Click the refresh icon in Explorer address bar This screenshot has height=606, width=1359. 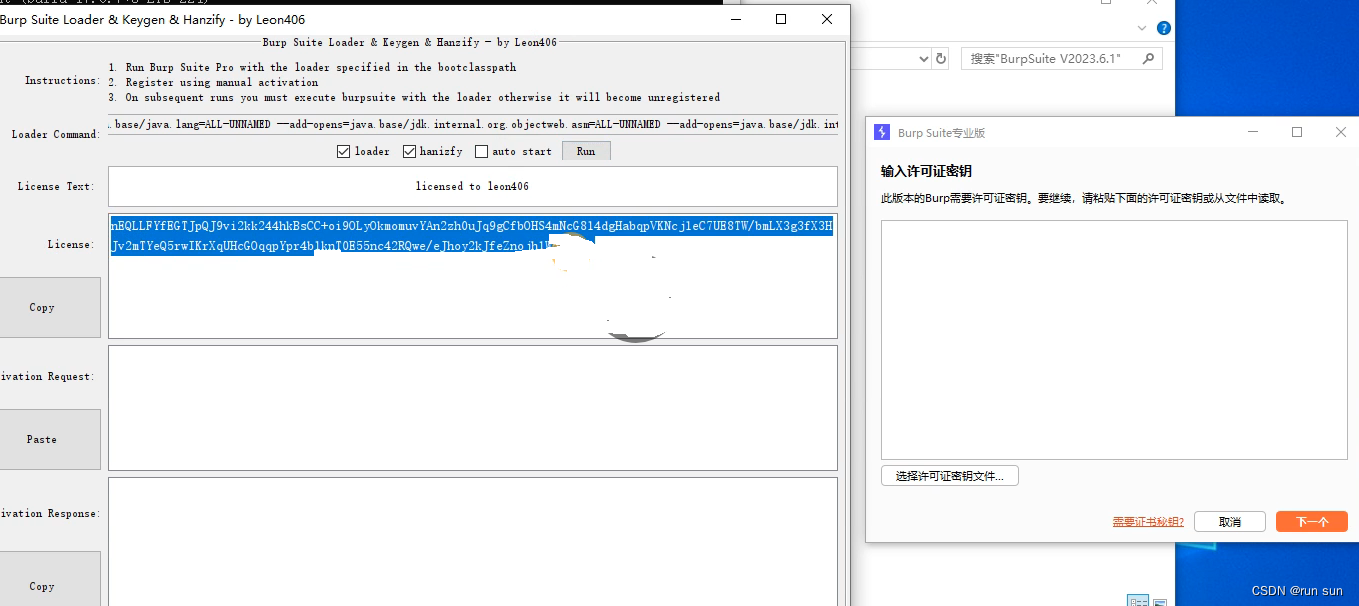(941, 59)
